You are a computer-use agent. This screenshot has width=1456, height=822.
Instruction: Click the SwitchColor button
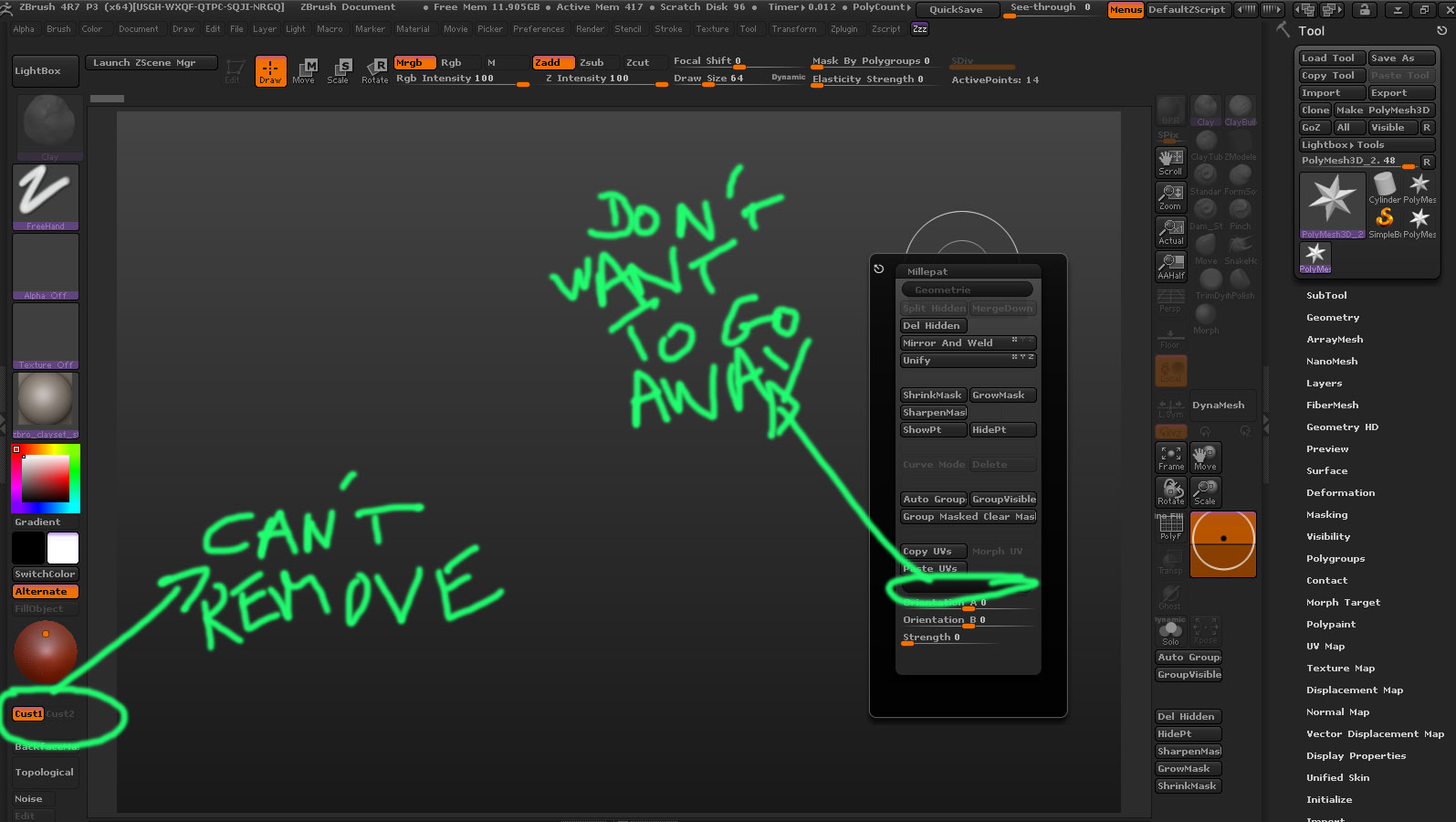[46, 574]
